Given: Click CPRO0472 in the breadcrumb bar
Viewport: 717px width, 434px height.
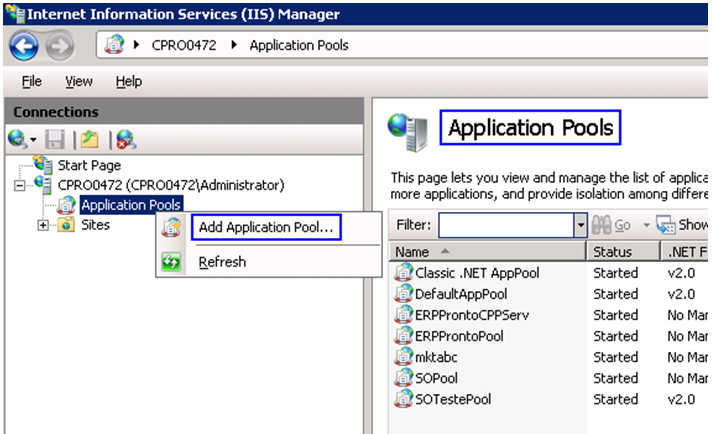Looking at the screenshot, I should coord(184,45).
